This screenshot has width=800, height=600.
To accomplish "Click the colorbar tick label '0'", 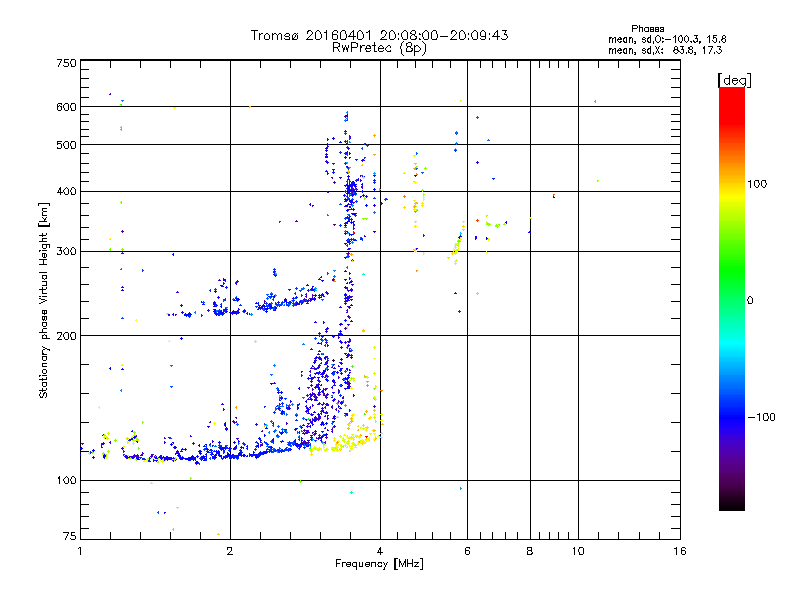I will click(x=750, y=301).
